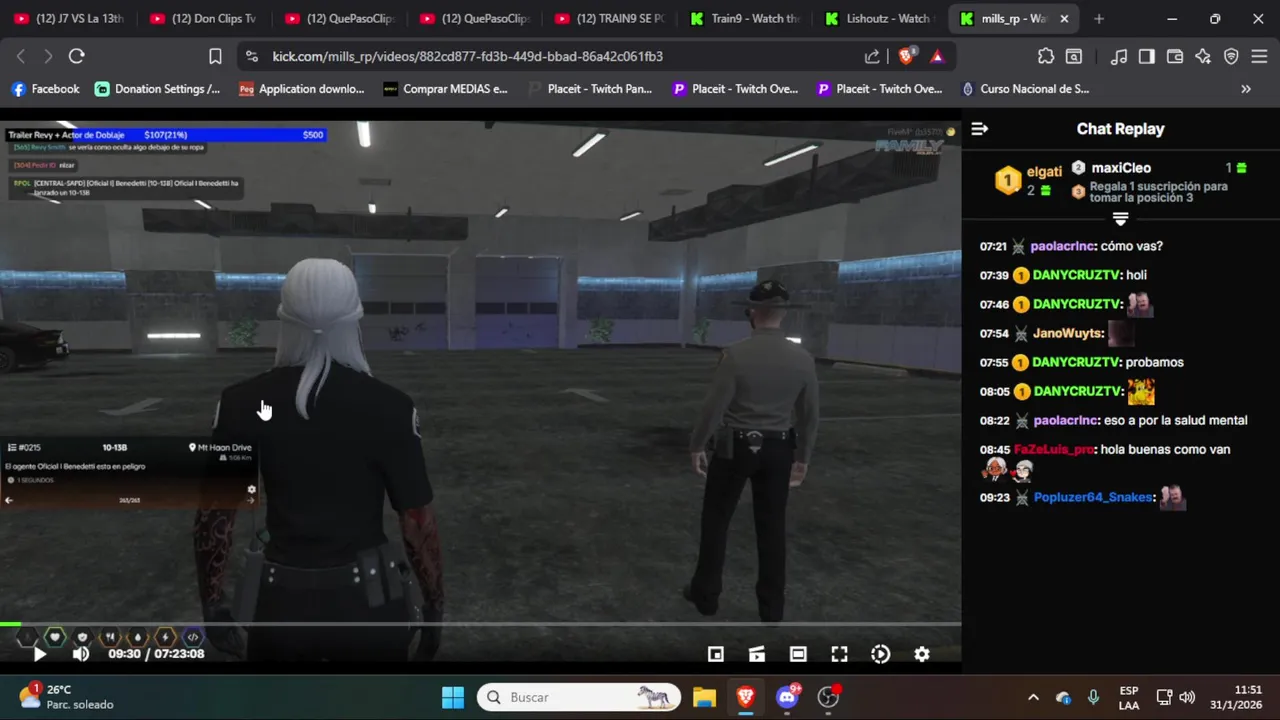Open picture-in-picture mini player
1280x720 pixels.
tap(716, 654)
